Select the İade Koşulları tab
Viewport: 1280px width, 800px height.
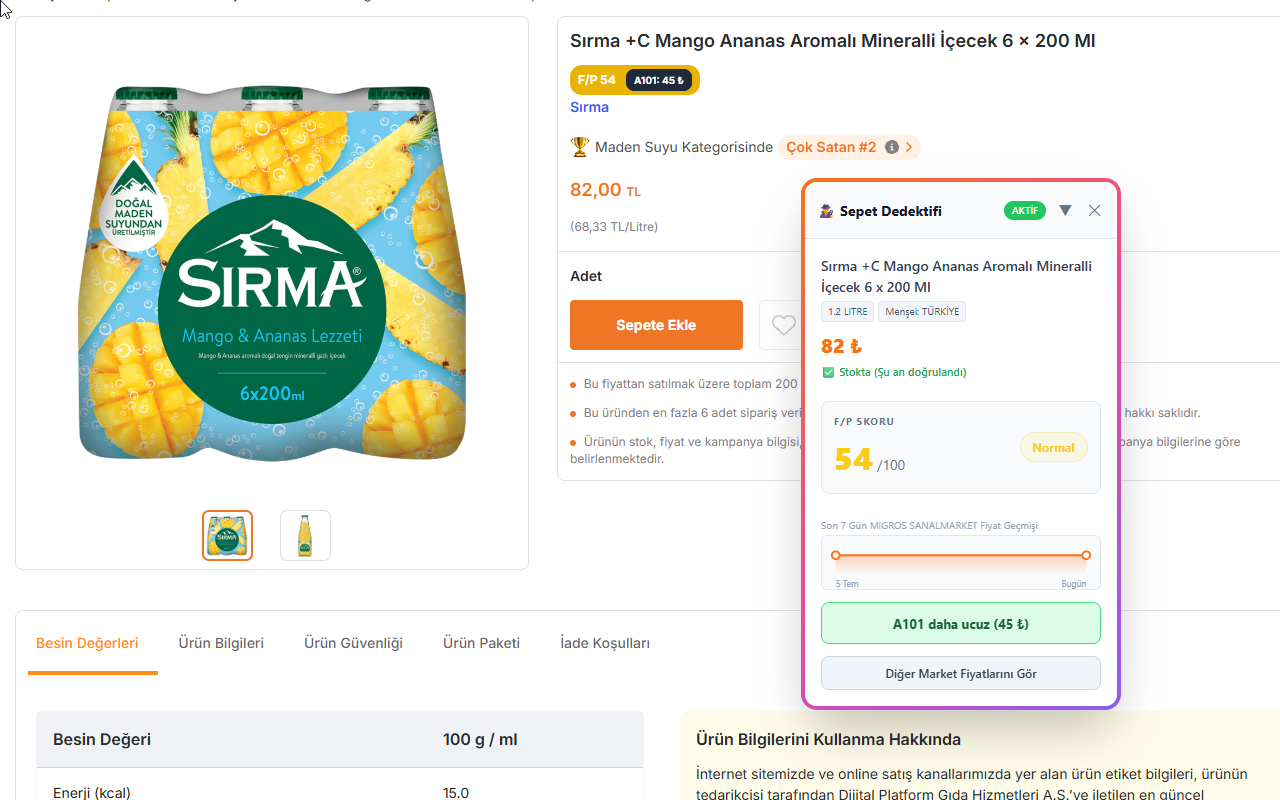coord(605,643)
